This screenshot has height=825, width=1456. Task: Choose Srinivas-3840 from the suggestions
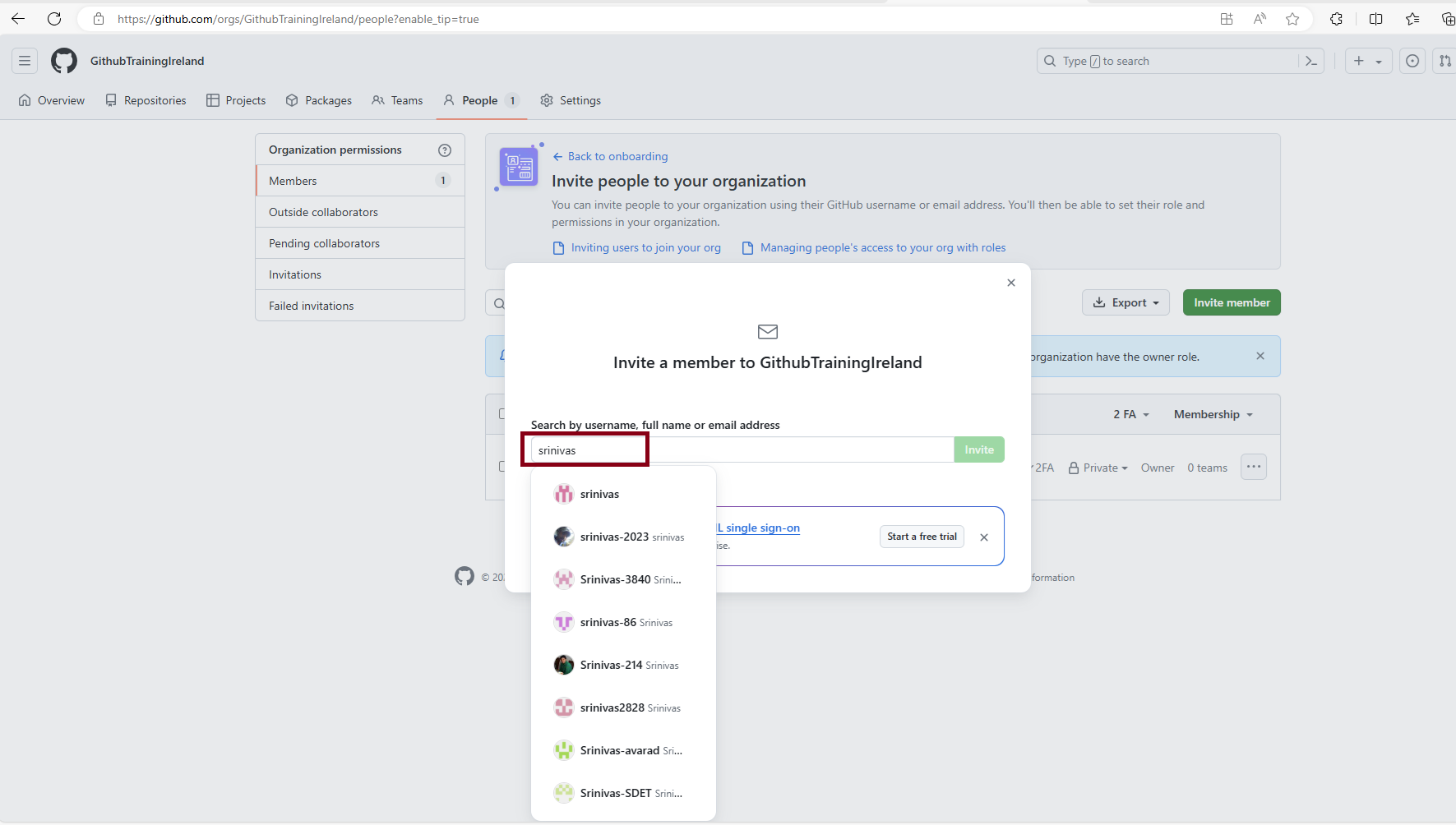click(x=623, y=579)
